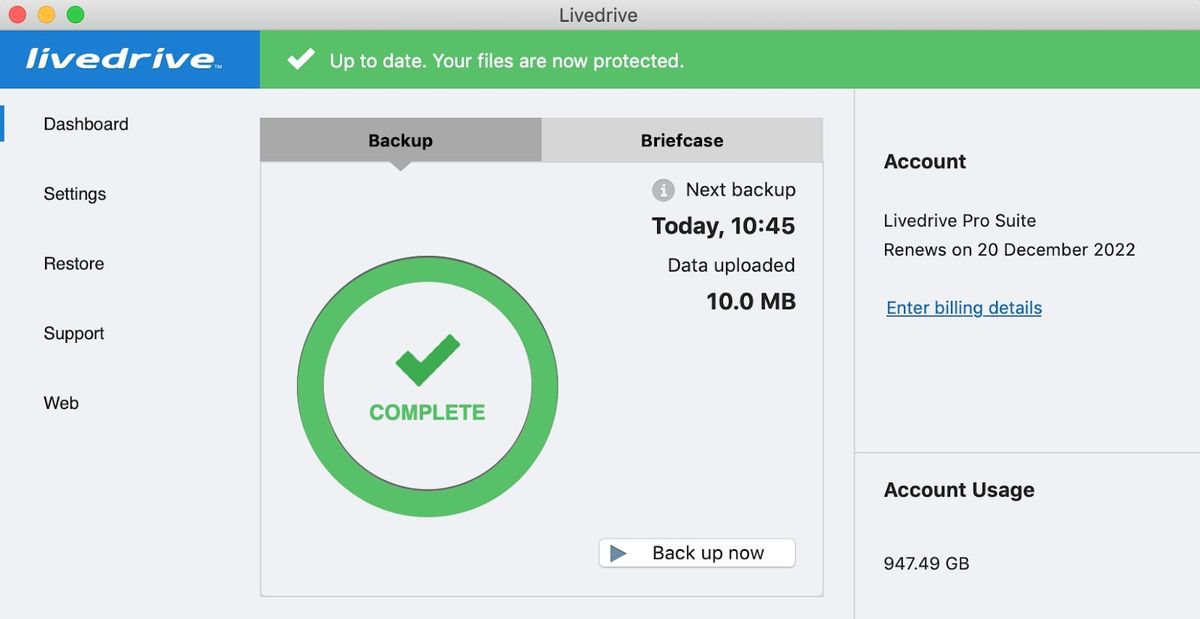Viewport: 1200px width, 619px height.
Task: Open Enter billing details link
Action: coord(963,308)
